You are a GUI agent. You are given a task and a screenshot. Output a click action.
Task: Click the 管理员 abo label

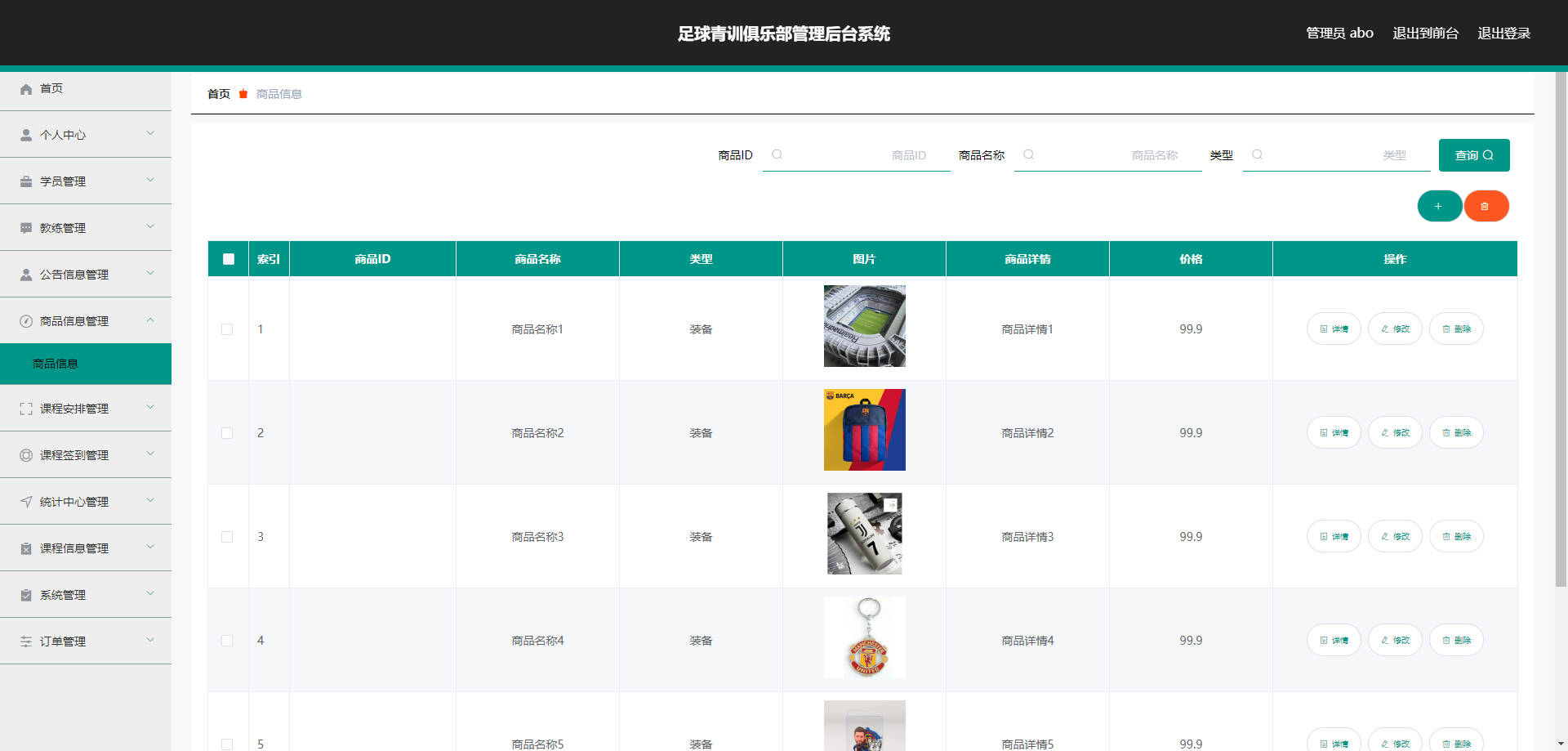(1339, 34)
